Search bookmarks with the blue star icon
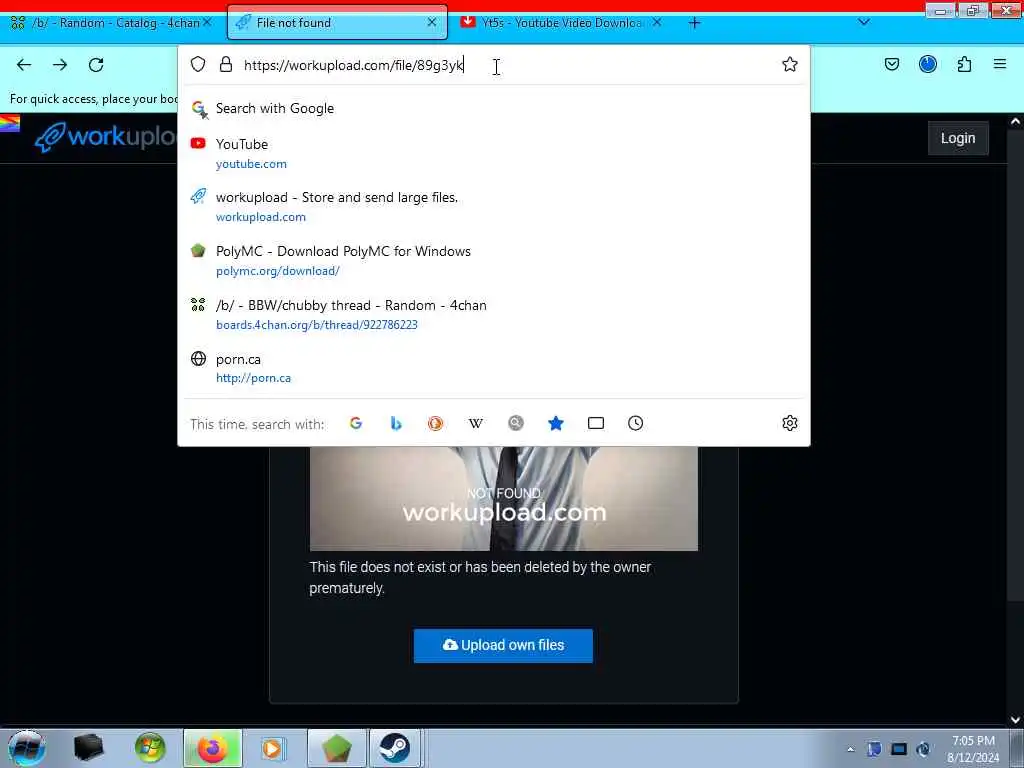Viewport: 1024px width, 768px height. (x=556, y=423)
